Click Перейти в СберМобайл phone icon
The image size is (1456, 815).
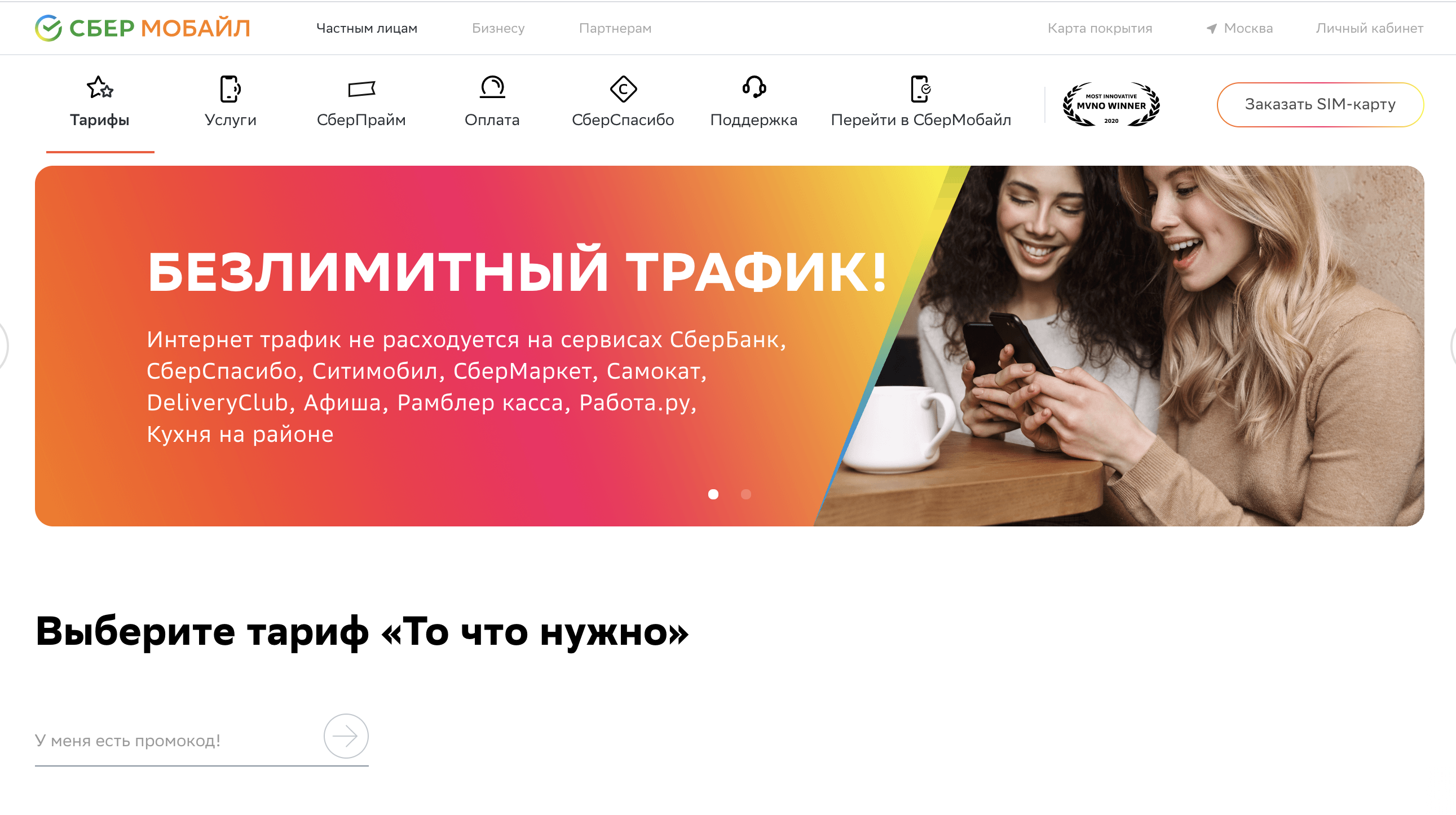(921, 88)
